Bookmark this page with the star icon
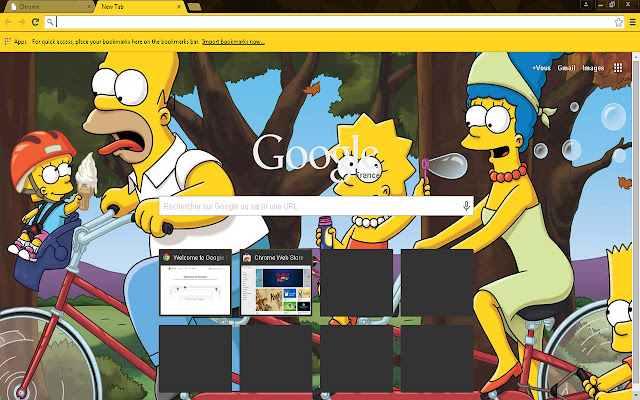This screenshot has height=400, width=640. pyautogui.click(x=619, y=22)
